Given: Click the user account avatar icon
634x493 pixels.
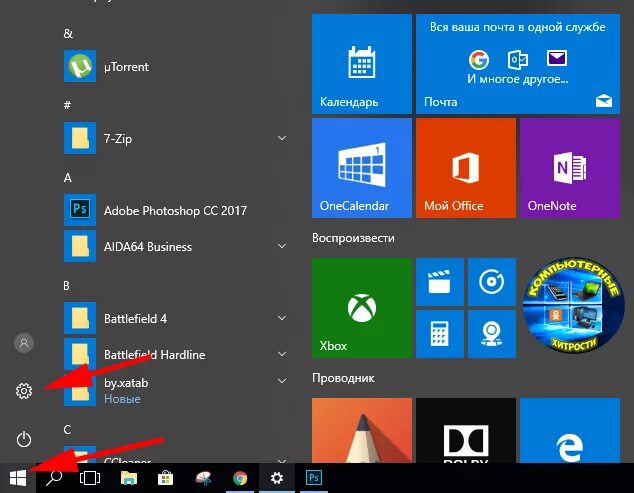Looking at the screenshot, I should point(24,343).
